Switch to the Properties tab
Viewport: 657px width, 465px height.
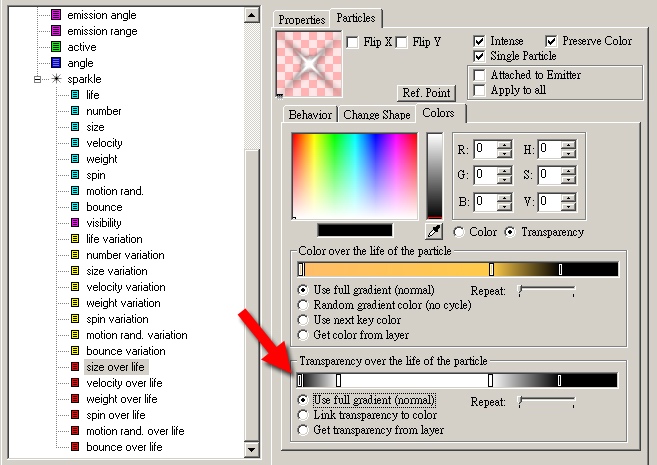(301, 20)
